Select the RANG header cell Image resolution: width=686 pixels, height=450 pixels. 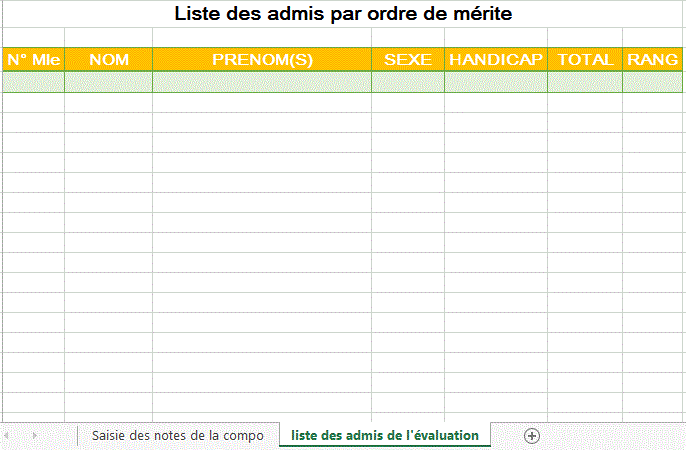[652, 59]
